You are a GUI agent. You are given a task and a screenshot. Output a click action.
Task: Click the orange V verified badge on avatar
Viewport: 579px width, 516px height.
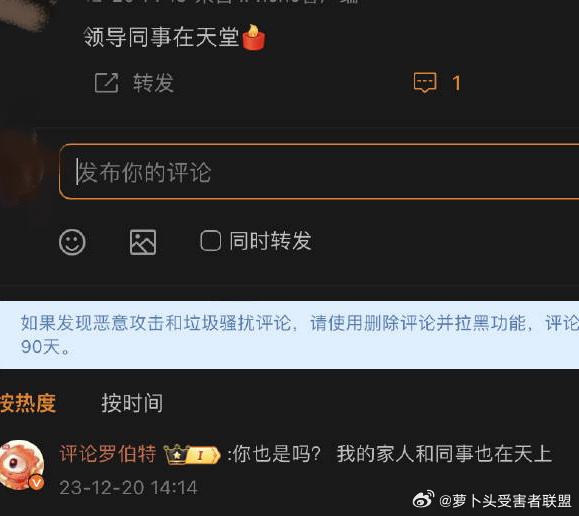pos(36,482)
